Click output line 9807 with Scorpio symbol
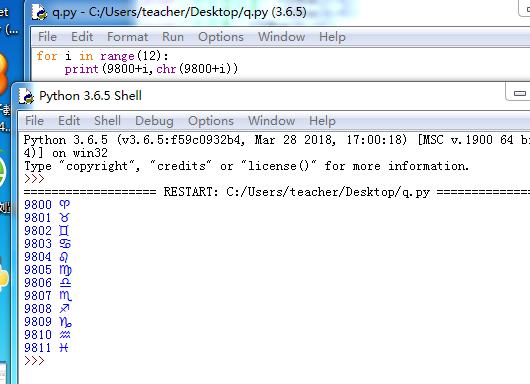Viewport: 530px width, 384px height. click(x=48, y=296)
